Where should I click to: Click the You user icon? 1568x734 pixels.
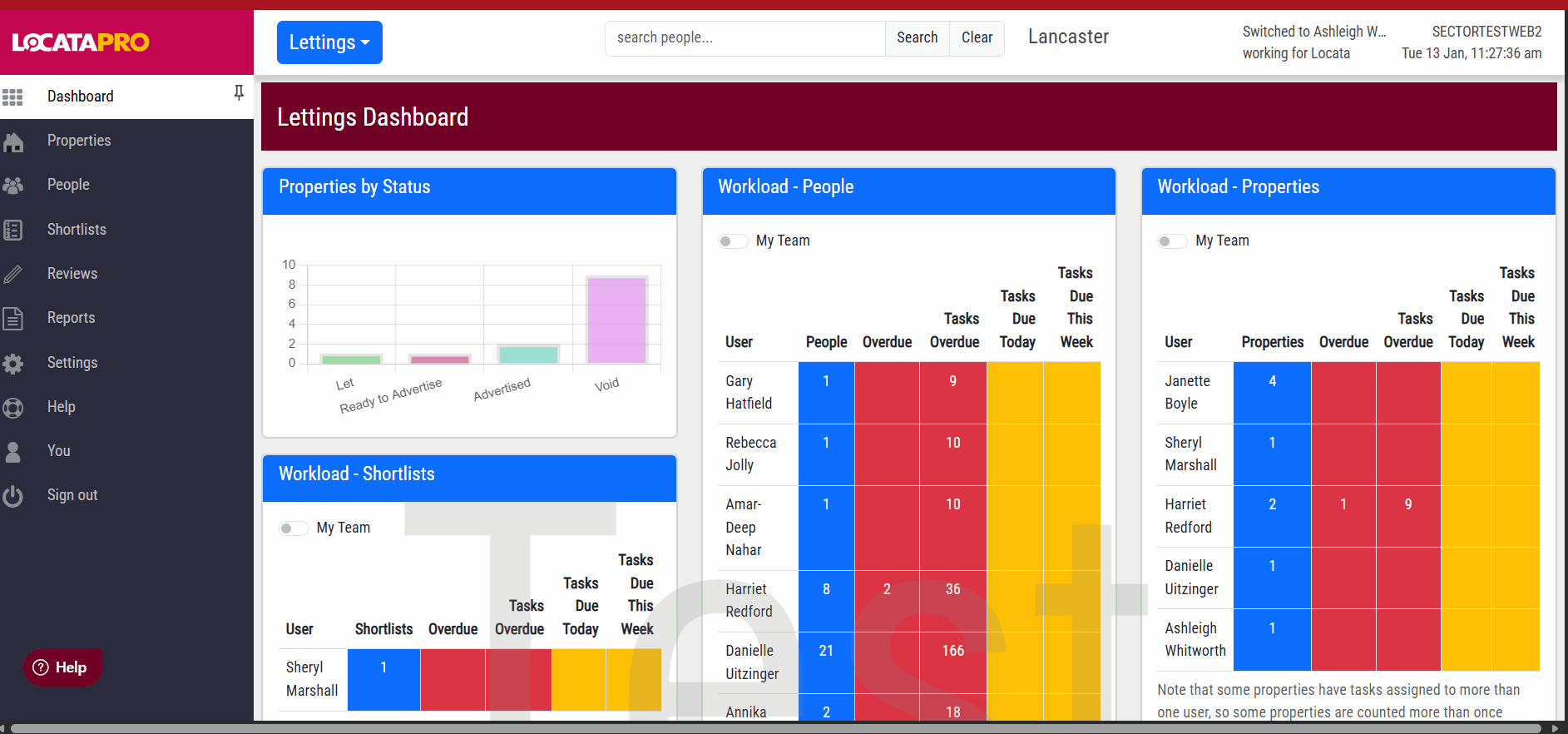(x=12, y=452)
